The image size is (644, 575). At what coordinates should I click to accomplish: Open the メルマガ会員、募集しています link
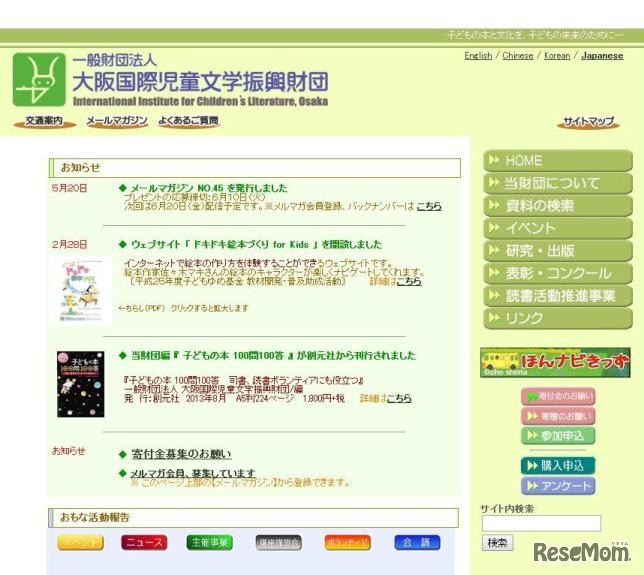[x=193, y=474]
